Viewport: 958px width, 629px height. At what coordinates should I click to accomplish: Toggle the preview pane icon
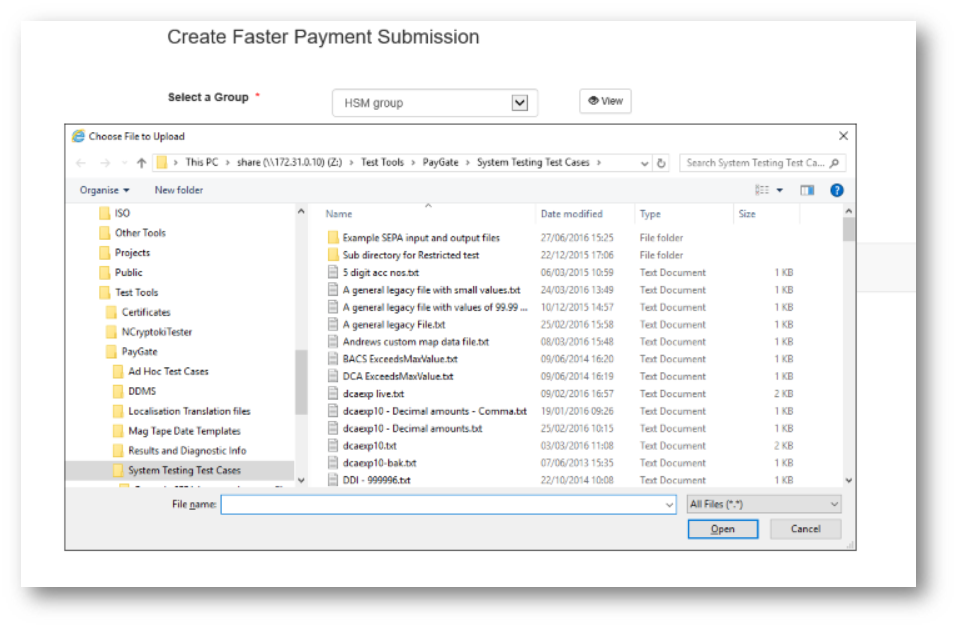pyautogui.click(x=807, y=190)
